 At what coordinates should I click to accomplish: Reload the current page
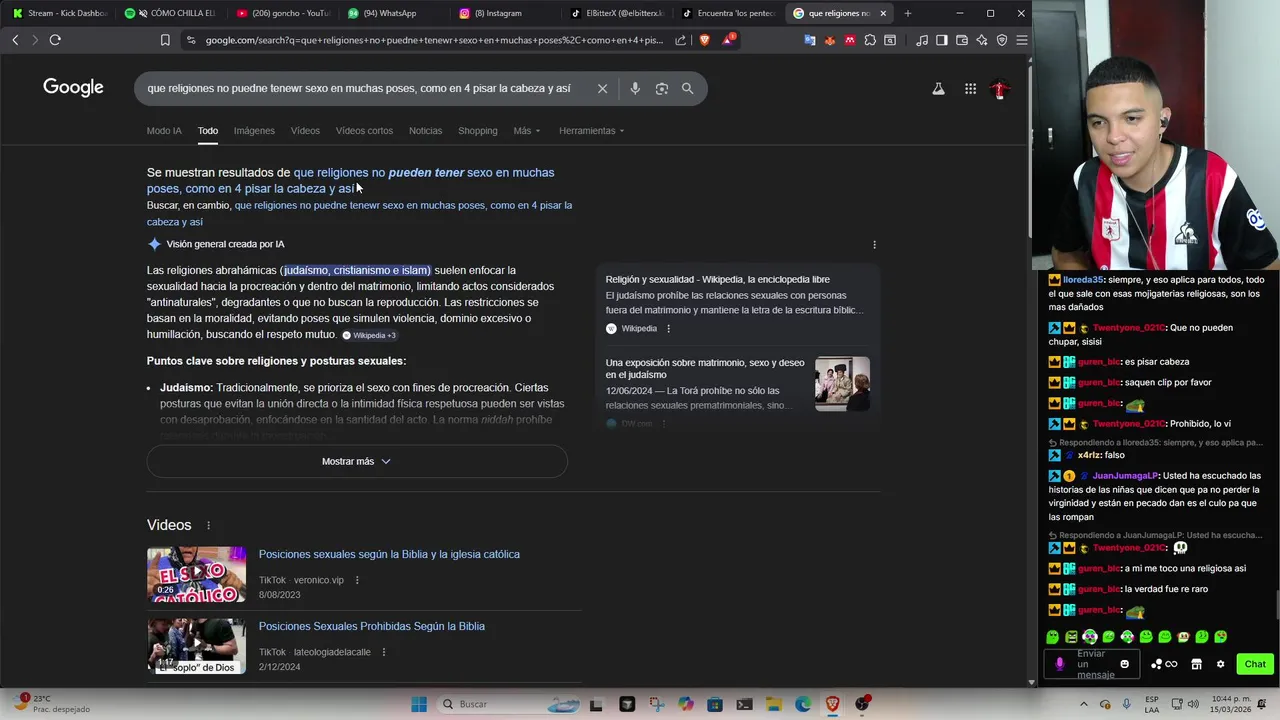(55, 40)
